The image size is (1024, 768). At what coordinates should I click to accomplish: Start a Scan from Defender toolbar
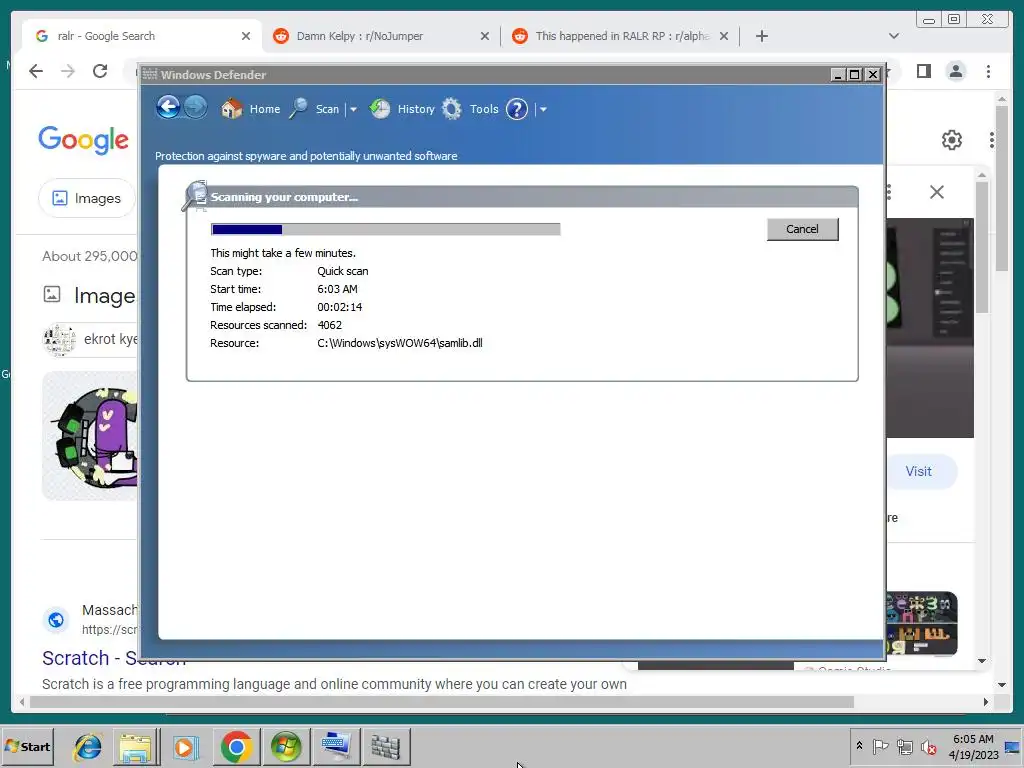pos(315,109)
